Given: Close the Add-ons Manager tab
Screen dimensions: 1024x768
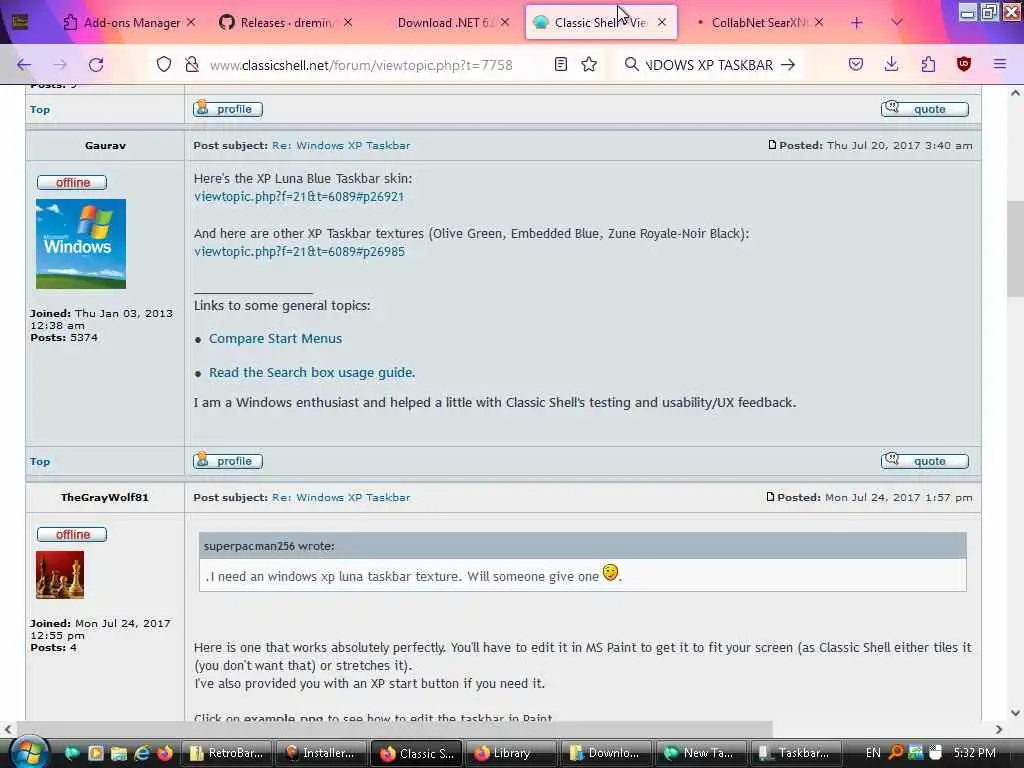Looking at the screenshot, I should pyautogui.click(x=191, y=22).
